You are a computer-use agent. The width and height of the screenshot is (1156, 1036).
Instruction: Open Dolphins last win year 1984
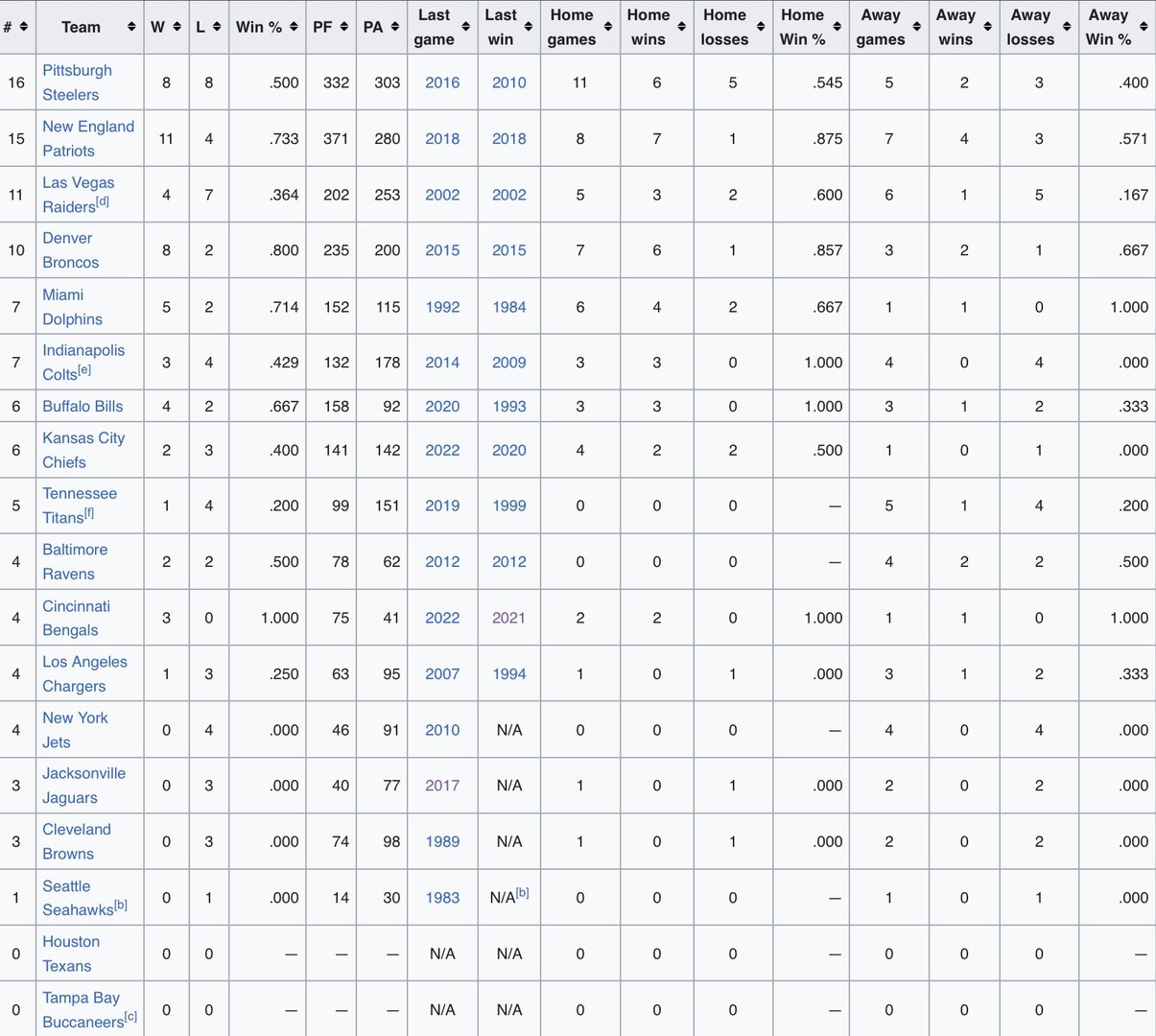pos(509,307)
